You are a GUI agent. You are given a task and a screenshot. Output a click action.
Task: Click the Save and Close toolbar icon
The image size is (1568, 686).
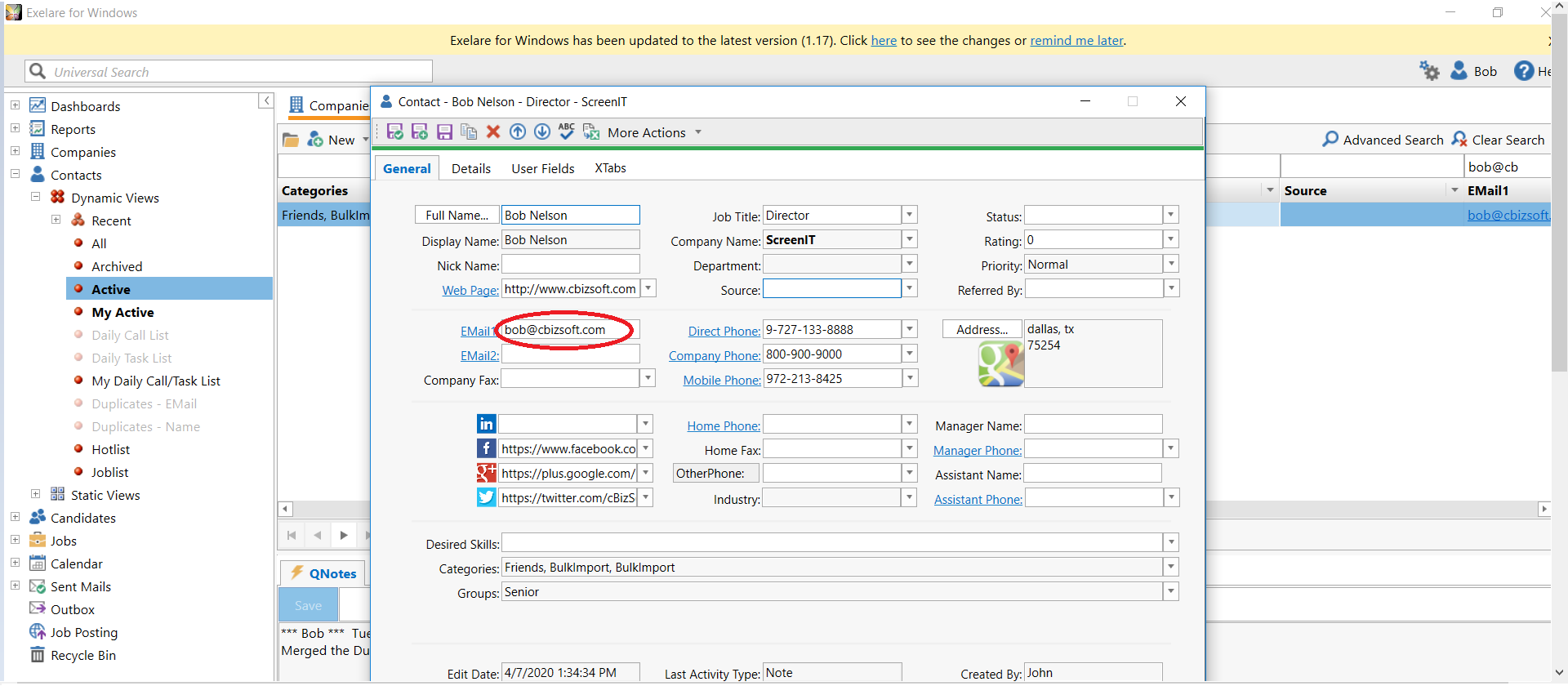395,132
